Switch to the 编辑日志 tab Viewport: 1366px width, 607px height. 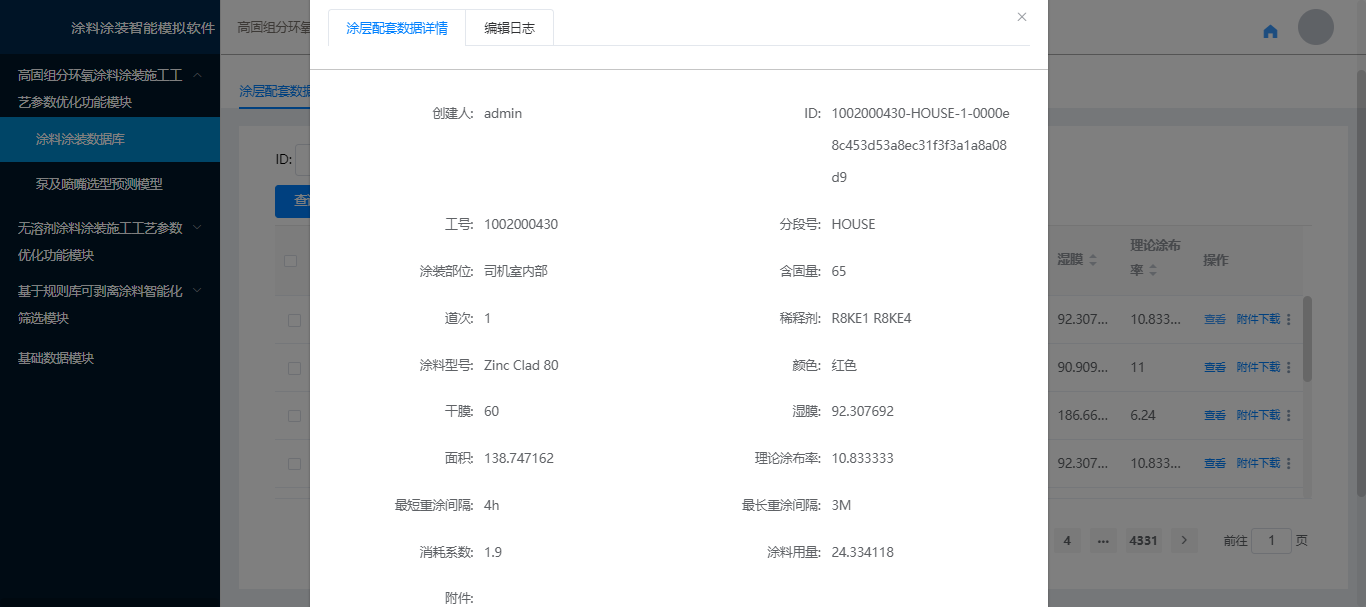coord(509,28)
